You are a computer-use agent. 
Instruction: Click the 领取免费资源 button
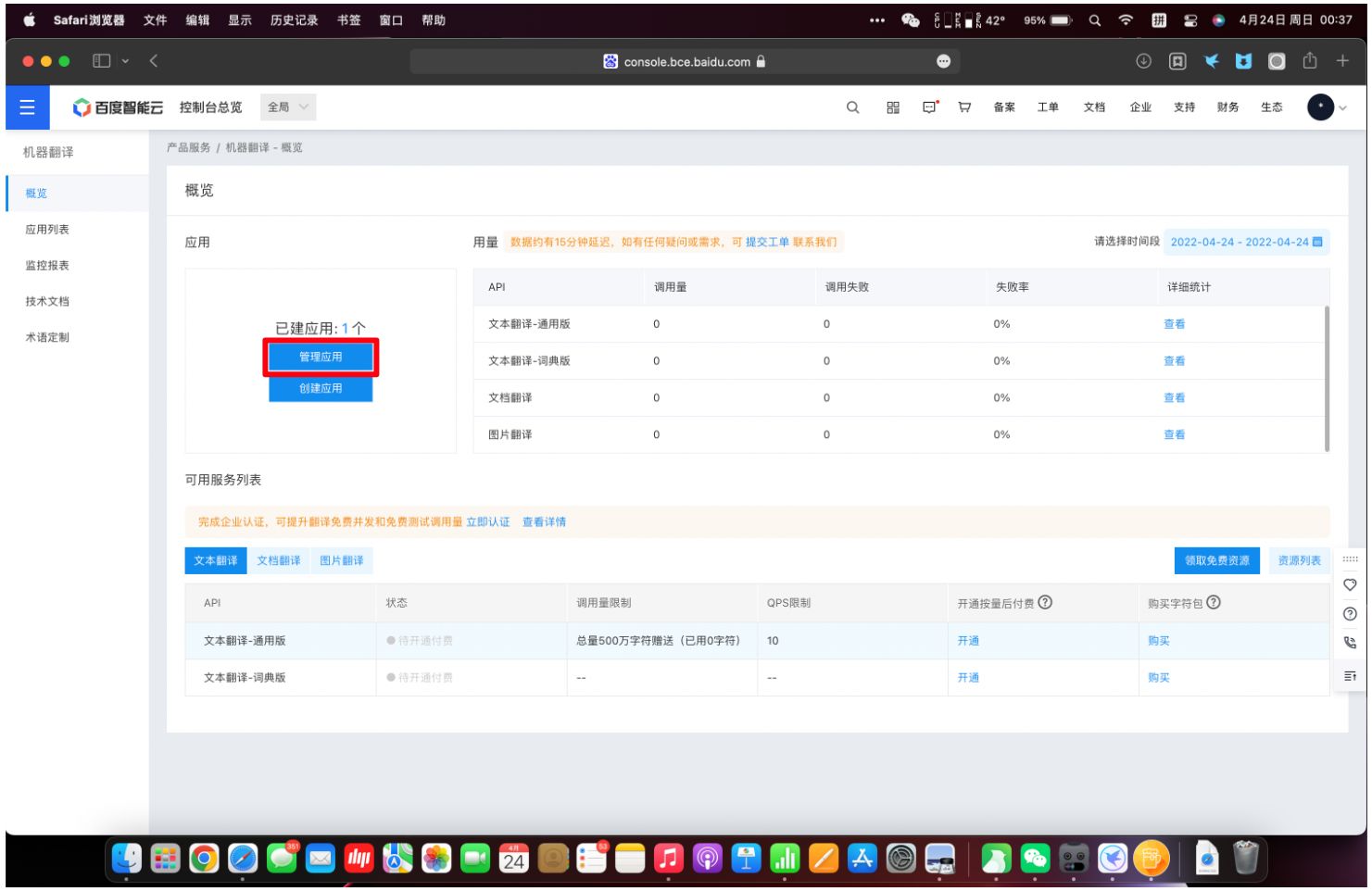(1217, 560)
